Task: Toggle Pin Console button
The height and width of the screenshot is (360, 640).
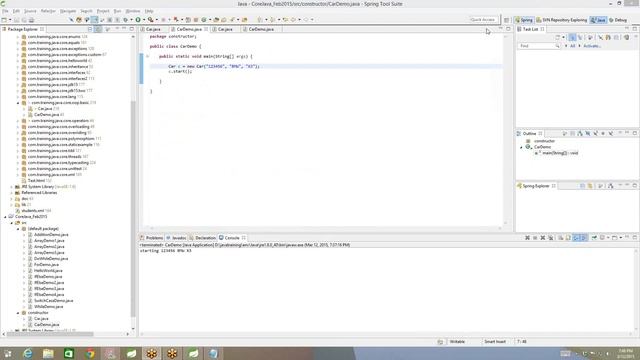Action: tap(594, 238)
